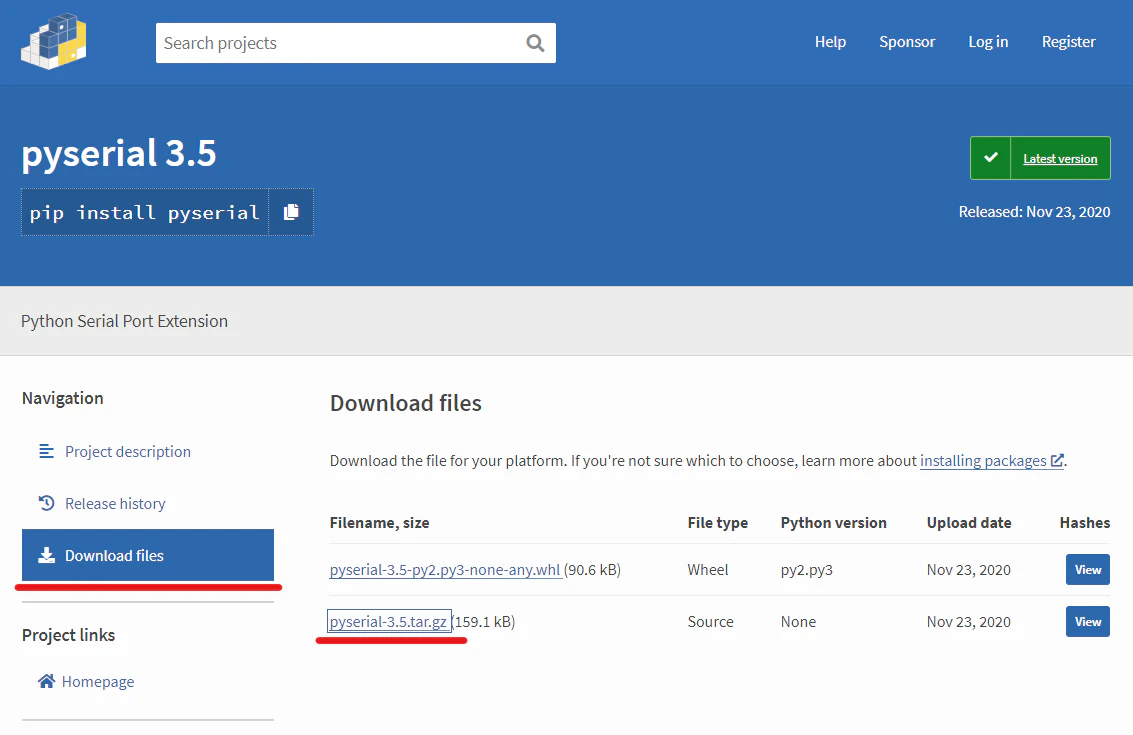Click the Navigation heading

(62, 398)
